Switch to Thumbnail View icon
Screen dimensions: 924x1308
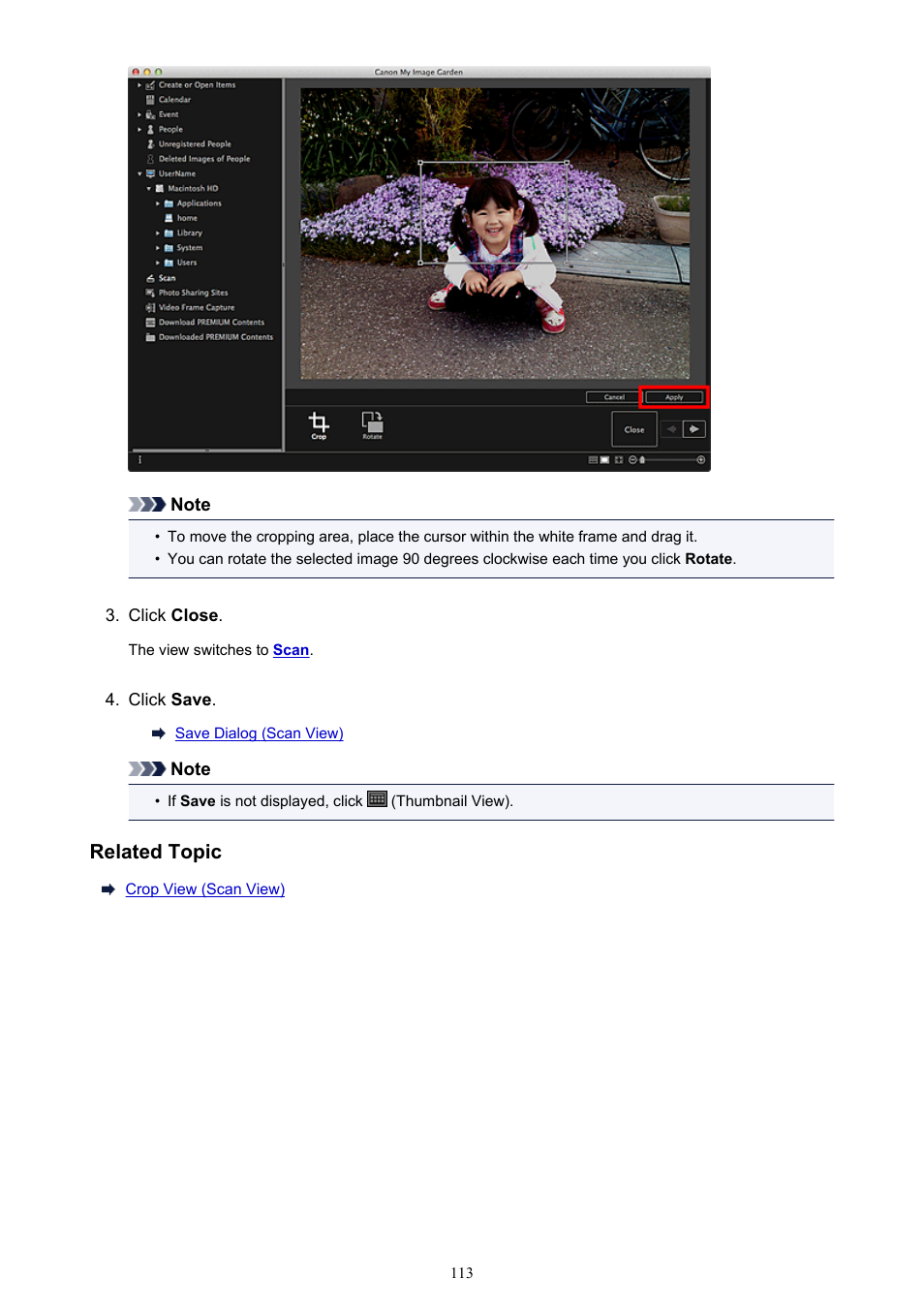pyautogui.click(x=593, y=460)
